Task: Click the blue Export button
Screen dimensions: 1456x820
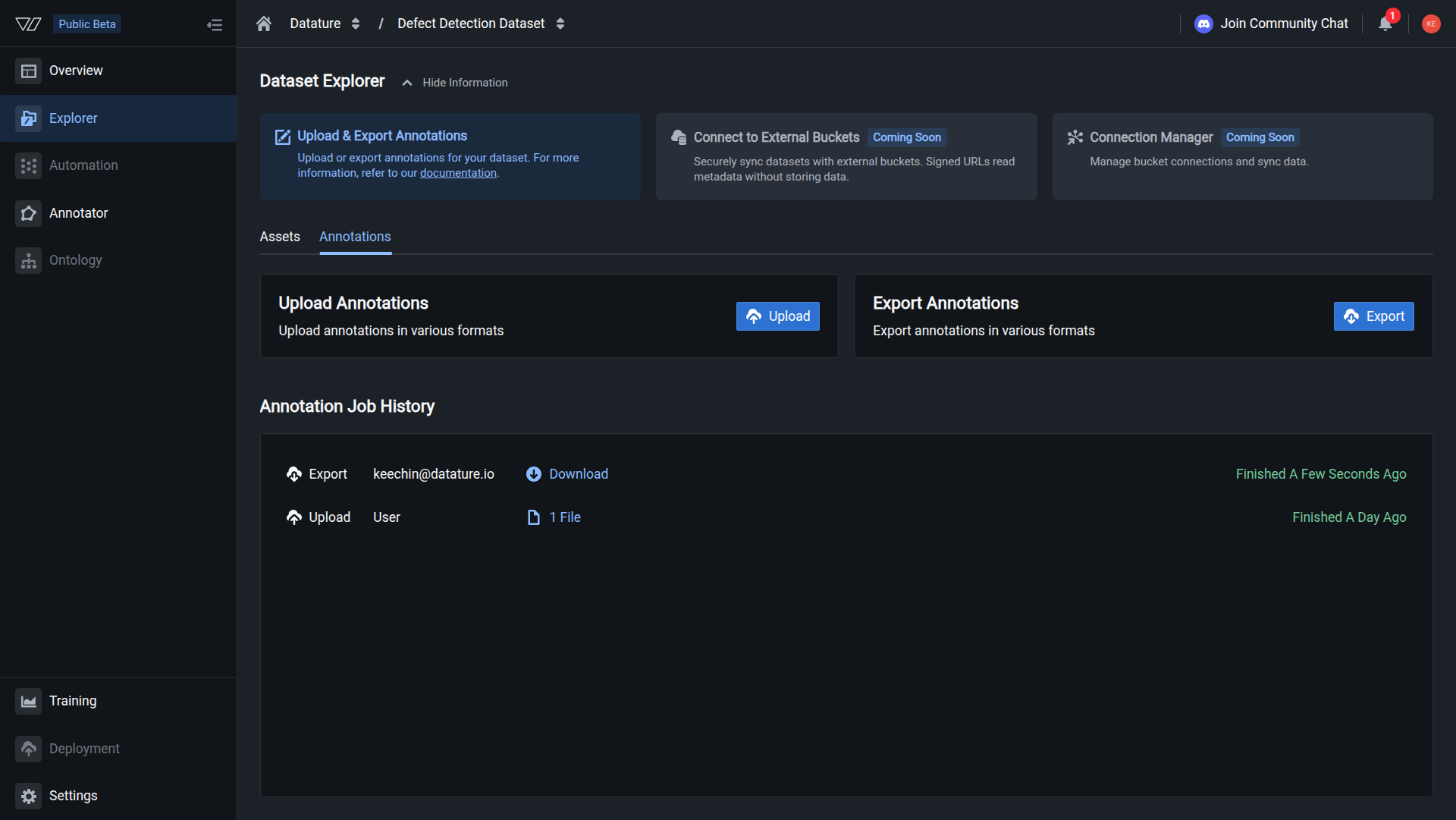Action: click(x=1373, y=316)
